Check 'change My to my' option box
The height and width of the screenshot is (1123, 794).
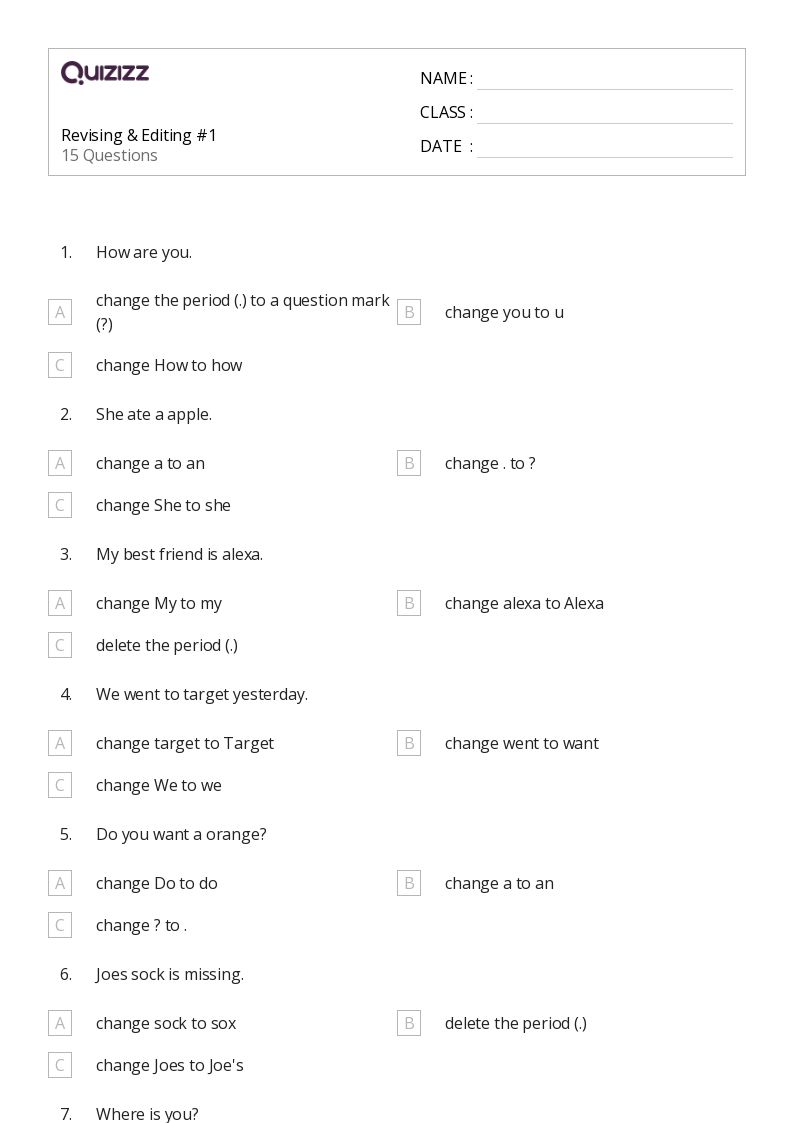(x=60, y=603)
